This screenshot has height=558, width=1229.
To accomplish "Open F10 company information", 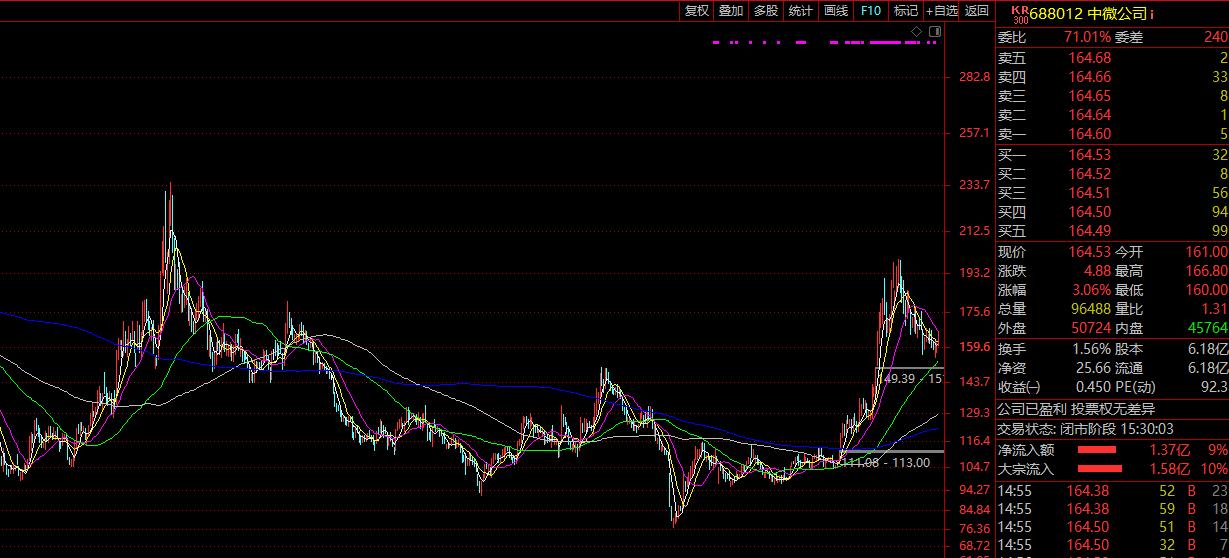I will (x=871, y=11).
